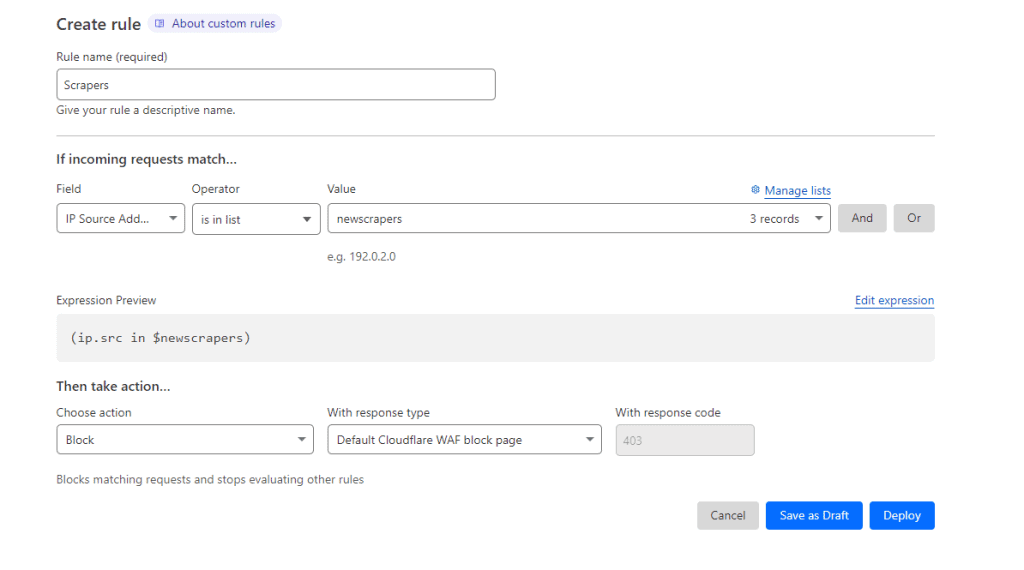
Task: Click the Rule name field containing Scrapers
Action: [275, 85]
